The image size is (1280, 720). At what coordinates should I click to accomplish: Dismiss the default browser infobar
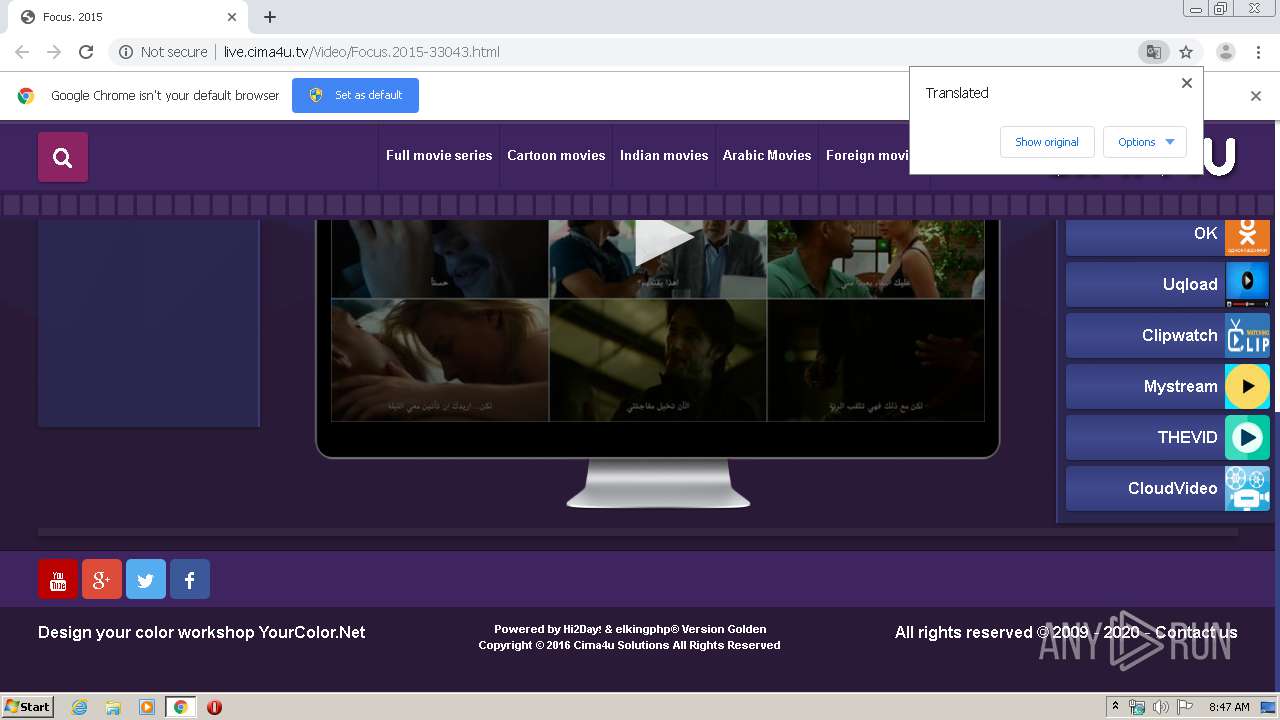click(x=1256, y=96)
